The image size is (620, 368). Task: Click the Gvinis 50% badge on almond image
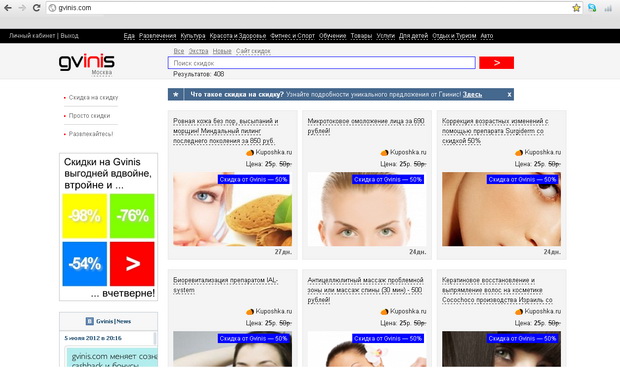click(253, 179)
